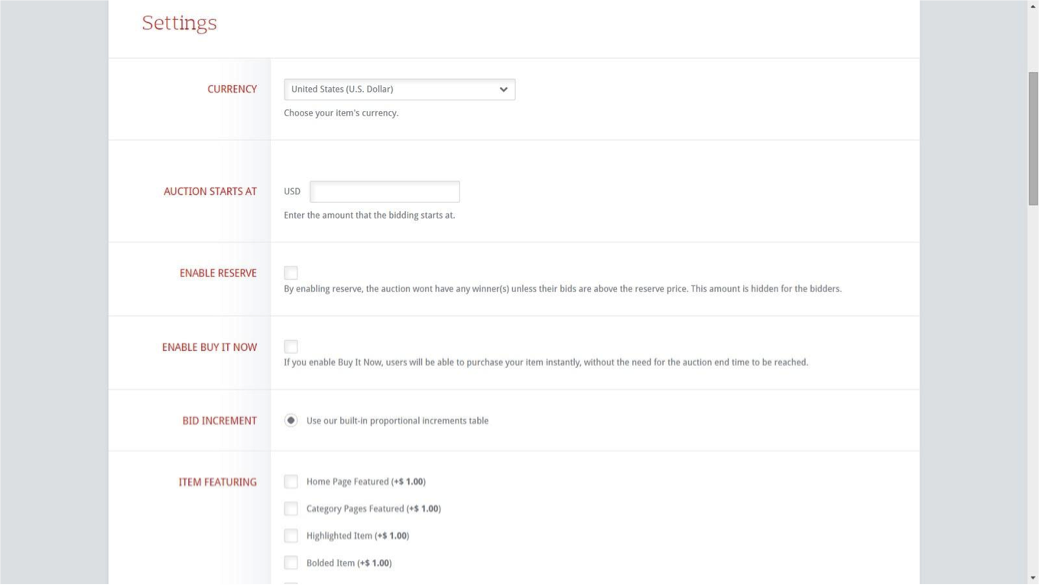Image resolution: width=1039 pixels, height=585 pixels.
Task: Click the 'Home Page Featured (+$ 1.00)' label text
Action: tap(365, 482)
